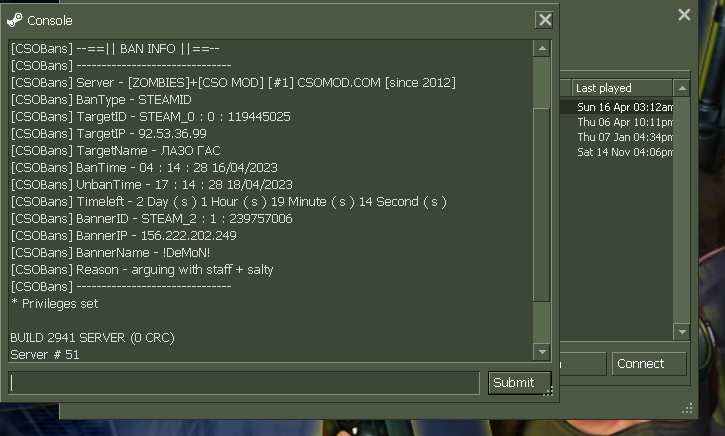Click the partially hidden button left of Connect
The height and width of the screenshot is (436, 725).
(x=583, y=364)
